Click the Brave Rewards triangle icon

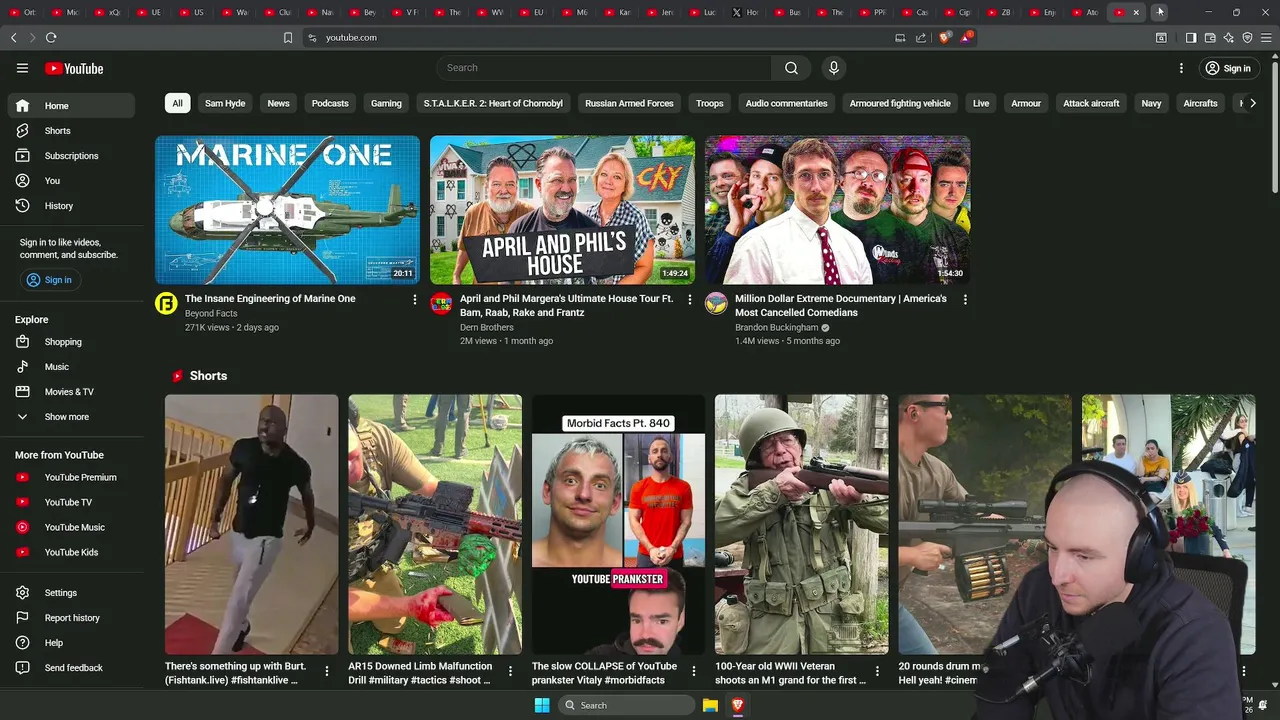[x=966, y=37]
